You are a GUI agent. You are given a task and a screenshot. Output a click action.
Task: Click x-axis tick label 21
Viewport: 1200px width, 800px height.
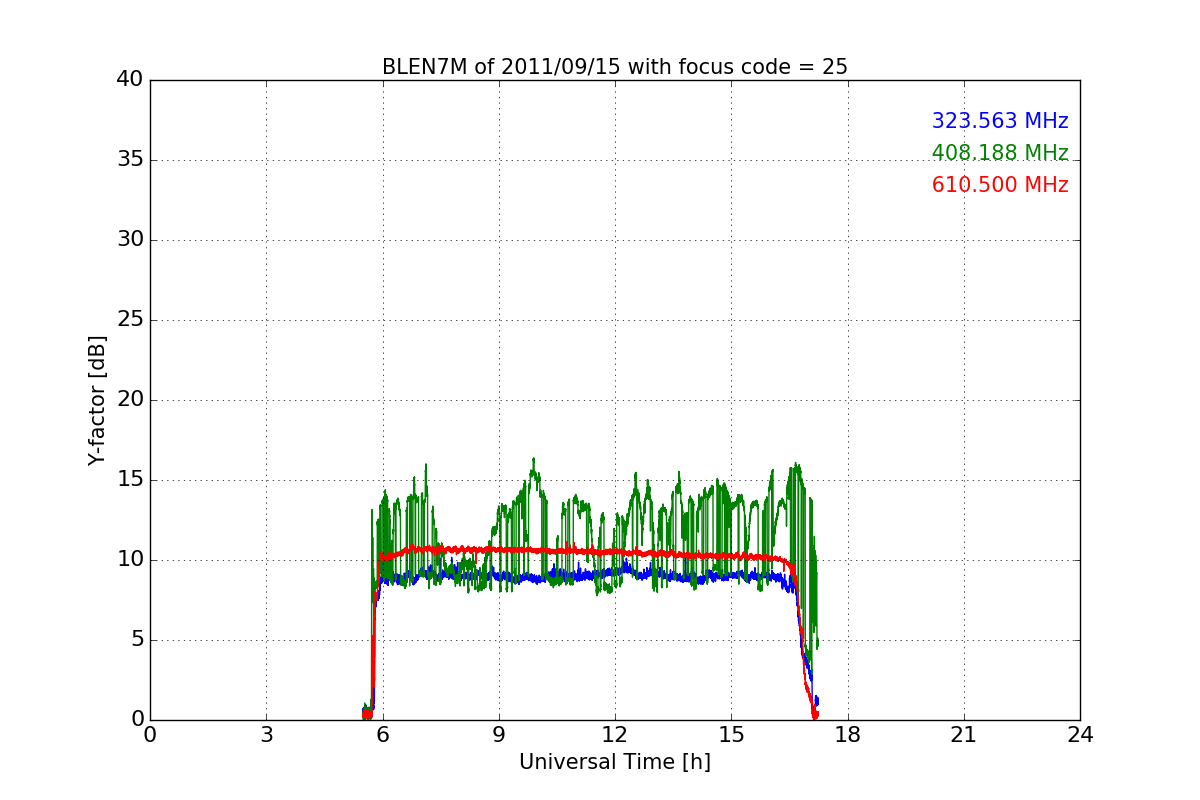963,734
